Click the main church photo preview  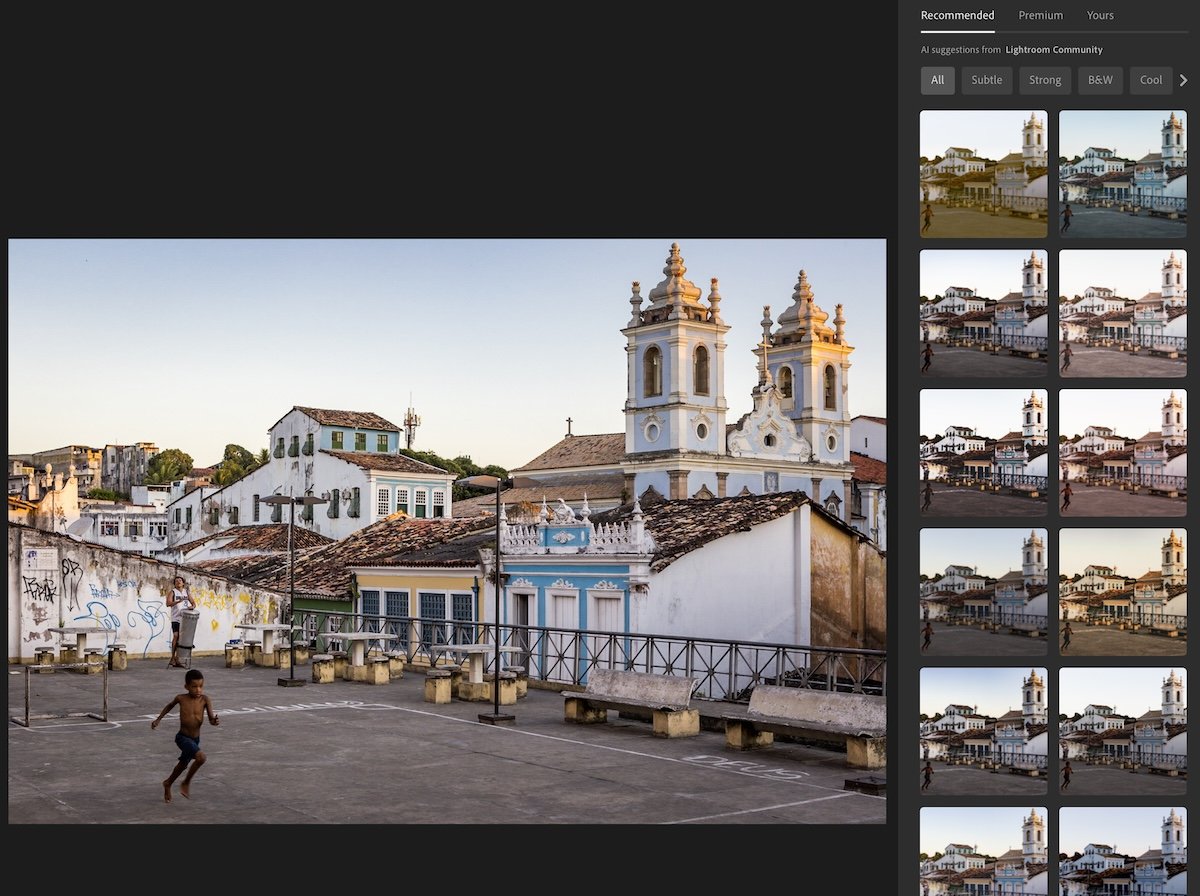[x=447, y=531]
